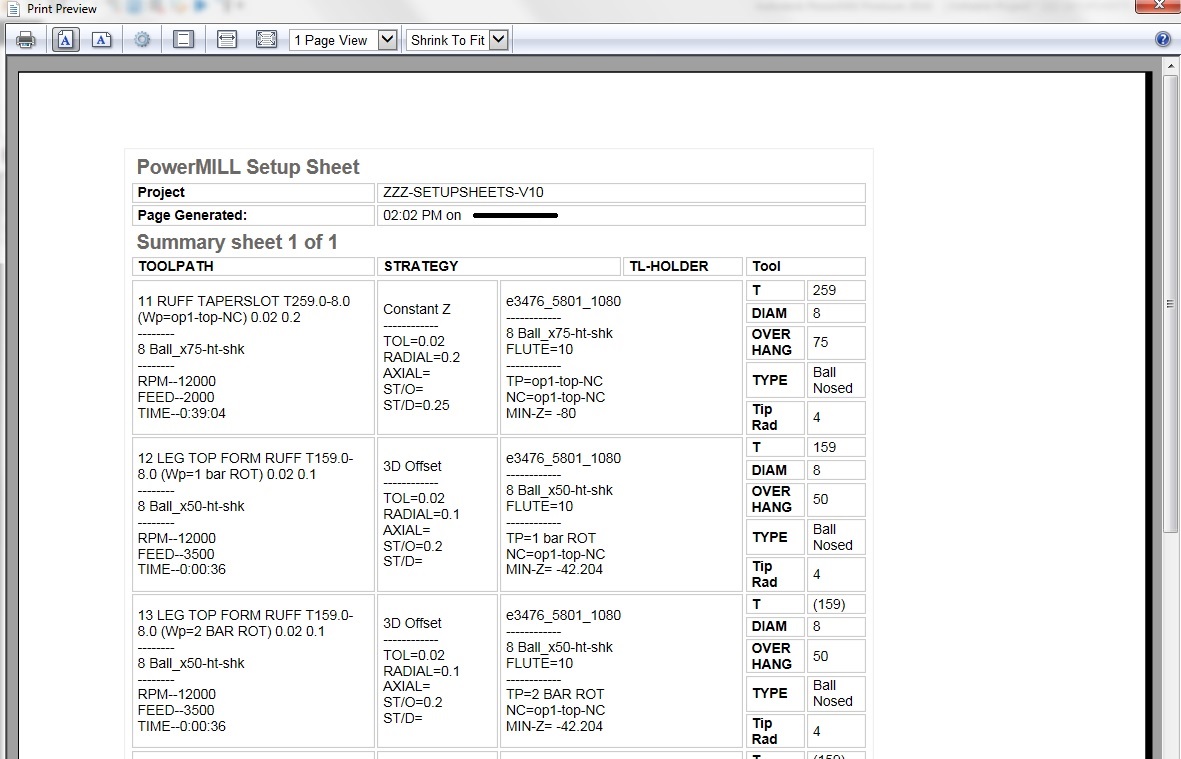This screenshot has width=1181, height=759.
Task: Click the arrow on the page view selector
Action: point(390,39)
